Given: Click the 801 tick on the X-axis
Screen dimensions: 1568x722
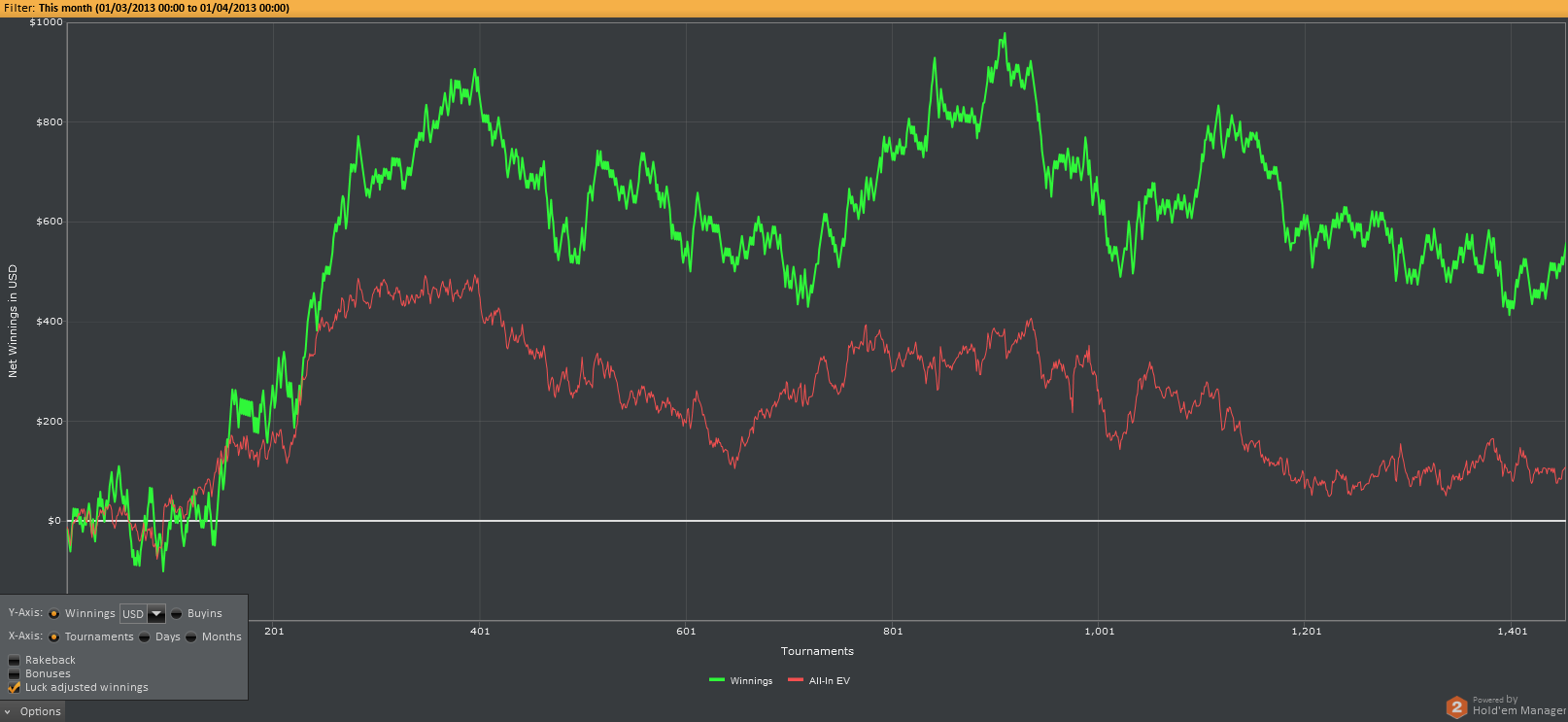Looking at the screenshot, I should click(x=893, y=631).
